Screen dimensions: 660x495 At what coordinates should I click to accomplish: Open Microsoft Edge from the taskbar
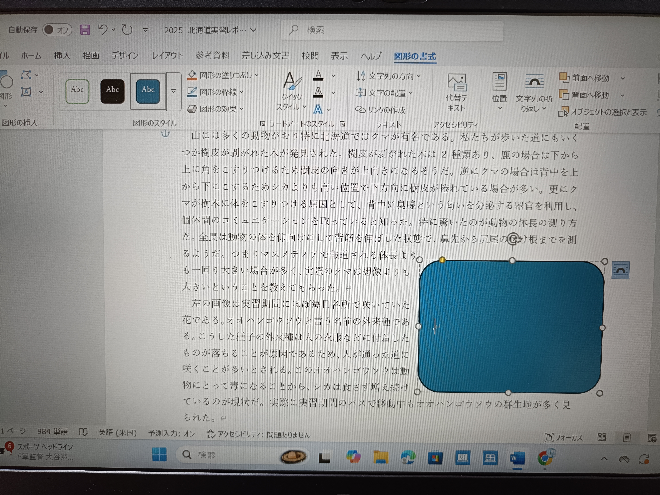pos(407,458)
